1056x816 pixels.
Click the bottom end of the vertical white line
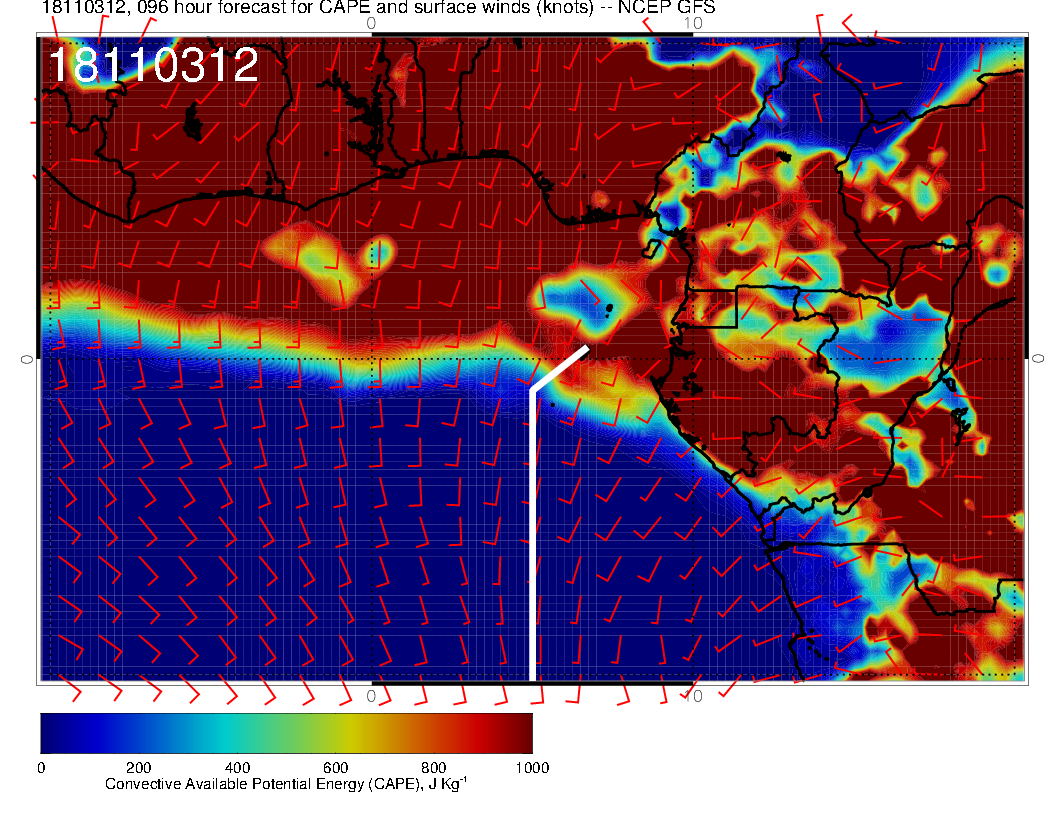point(532,677)
